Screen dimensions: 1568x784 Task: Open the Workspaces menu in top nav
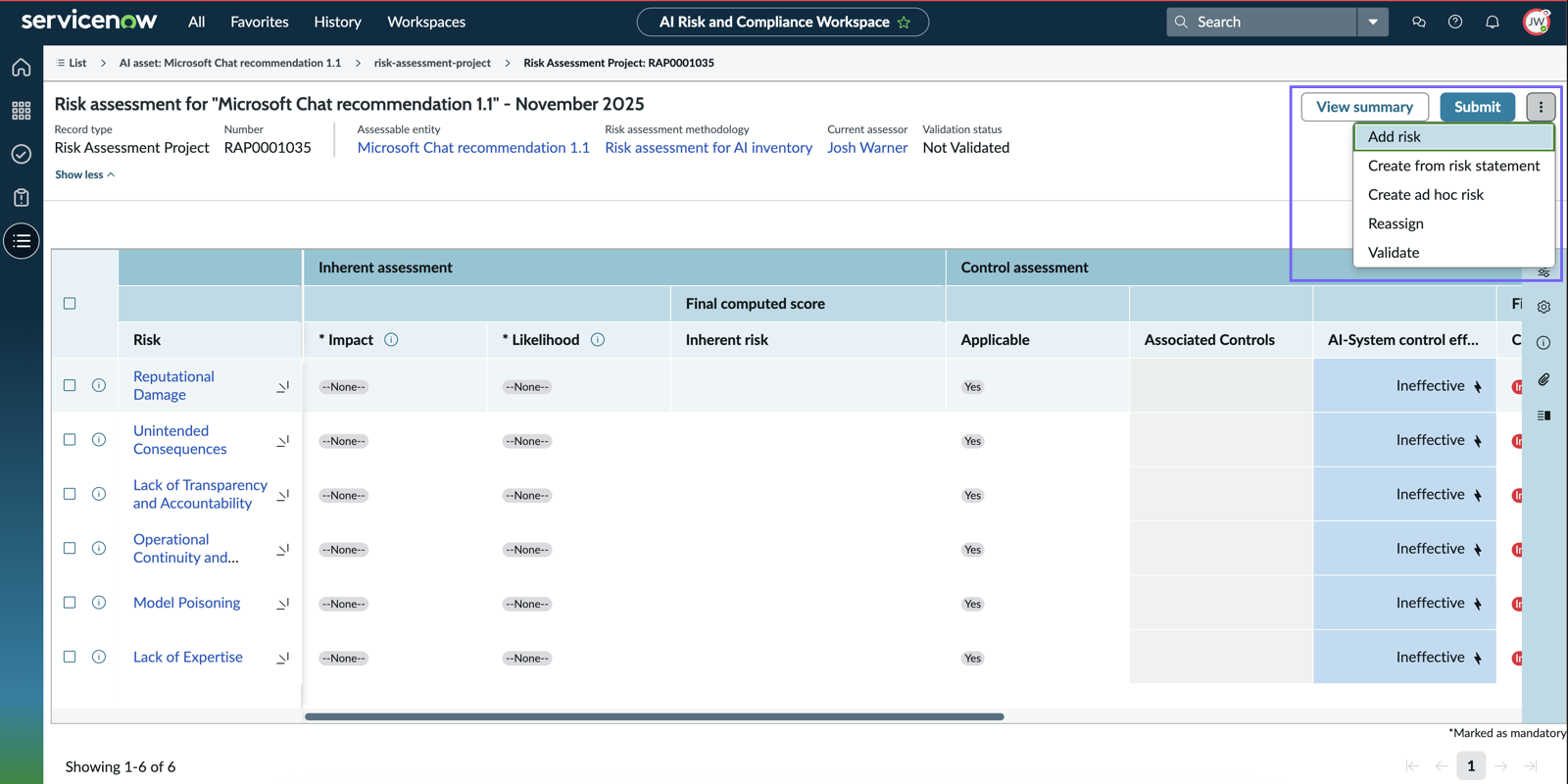pyautogui.click(x=426, y=22)
